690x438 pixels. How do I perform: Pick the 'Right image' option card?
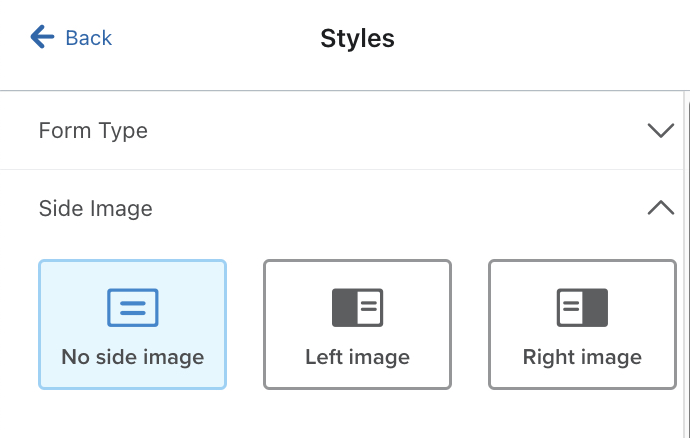click(582, 324)
